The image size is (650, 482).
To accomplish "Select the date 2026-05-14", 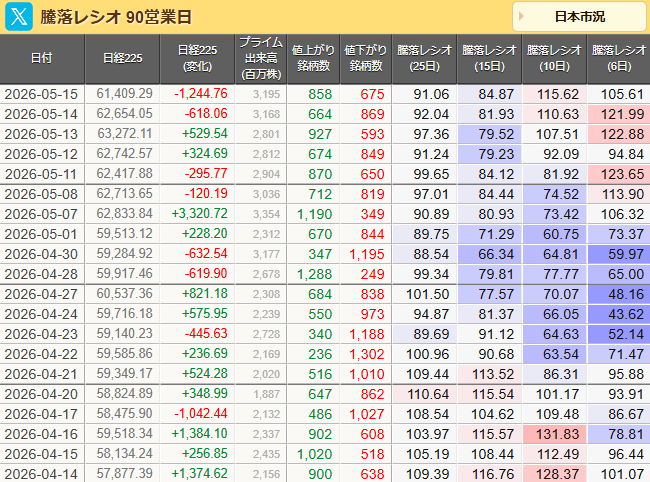I will [x=41, y=114].
